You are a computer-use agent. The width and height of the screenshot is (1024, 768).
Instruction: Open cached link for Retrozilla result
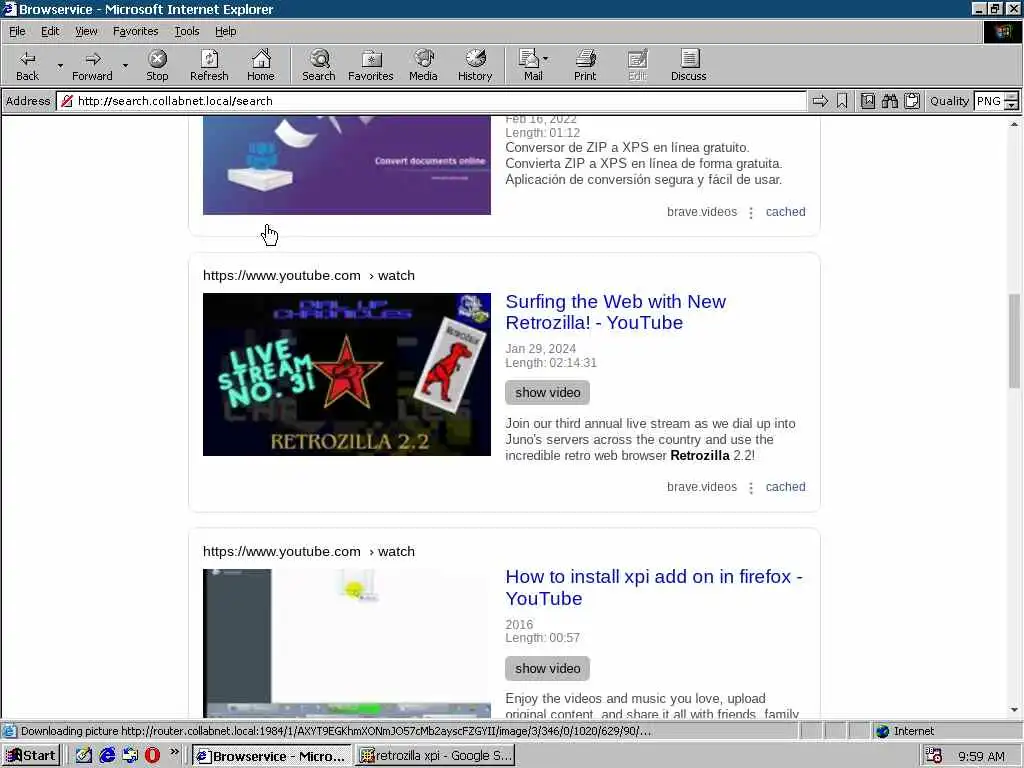point(786,487)
